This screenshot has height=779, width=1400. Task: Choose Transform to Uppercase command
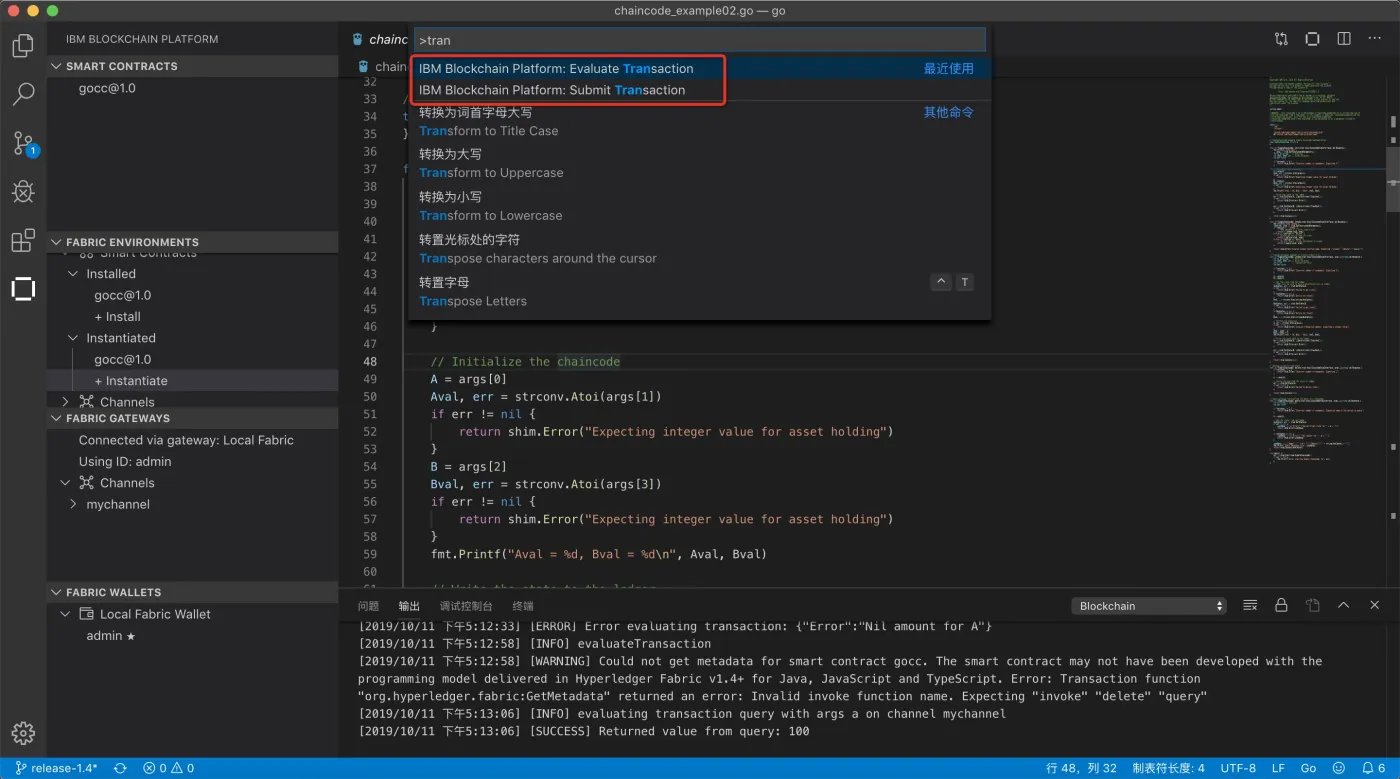[x=700, y=164]
